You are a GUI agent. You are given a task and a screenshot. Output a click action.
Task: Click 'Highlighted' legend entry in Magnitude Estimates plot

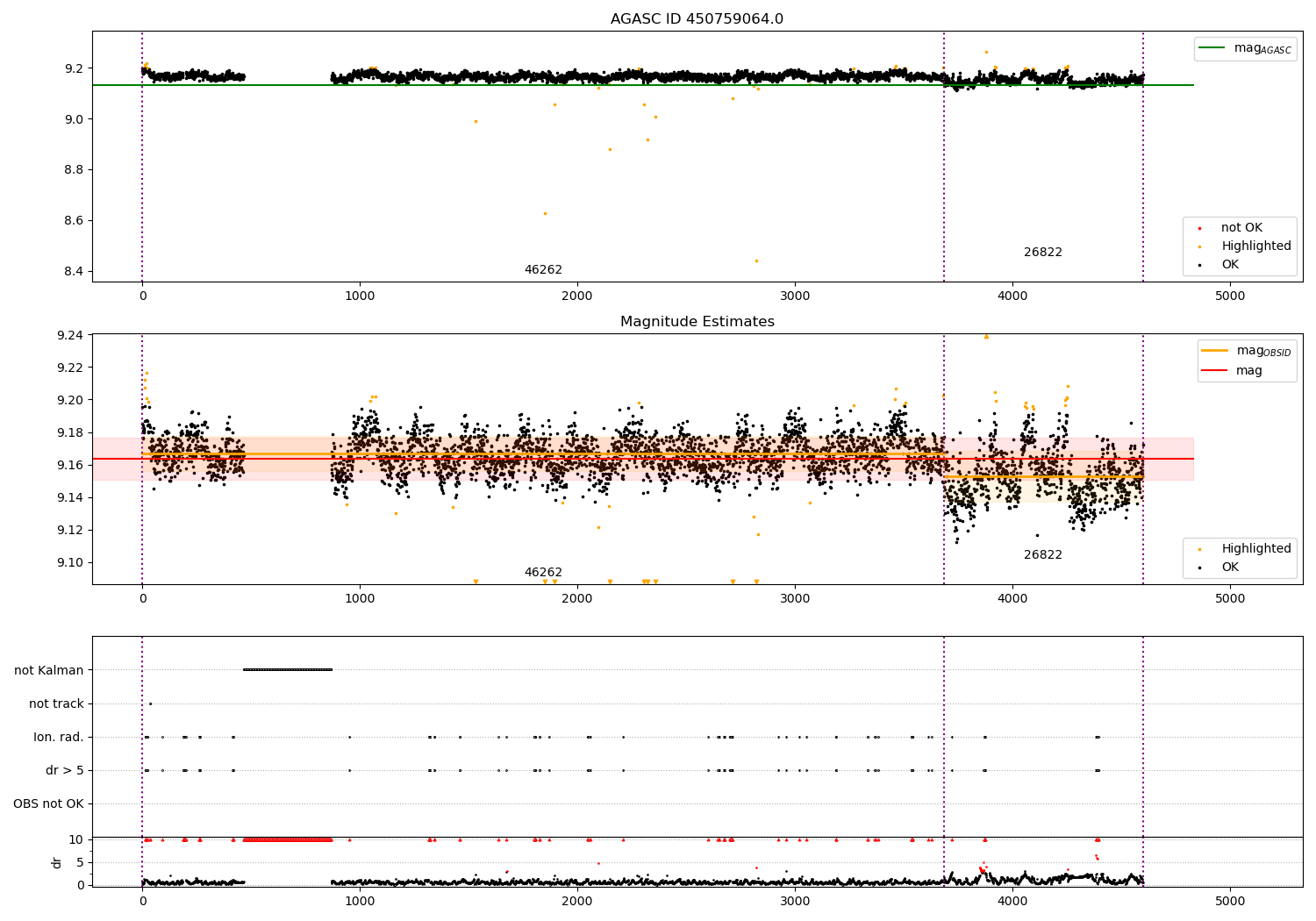click(x=1256, y=549)
